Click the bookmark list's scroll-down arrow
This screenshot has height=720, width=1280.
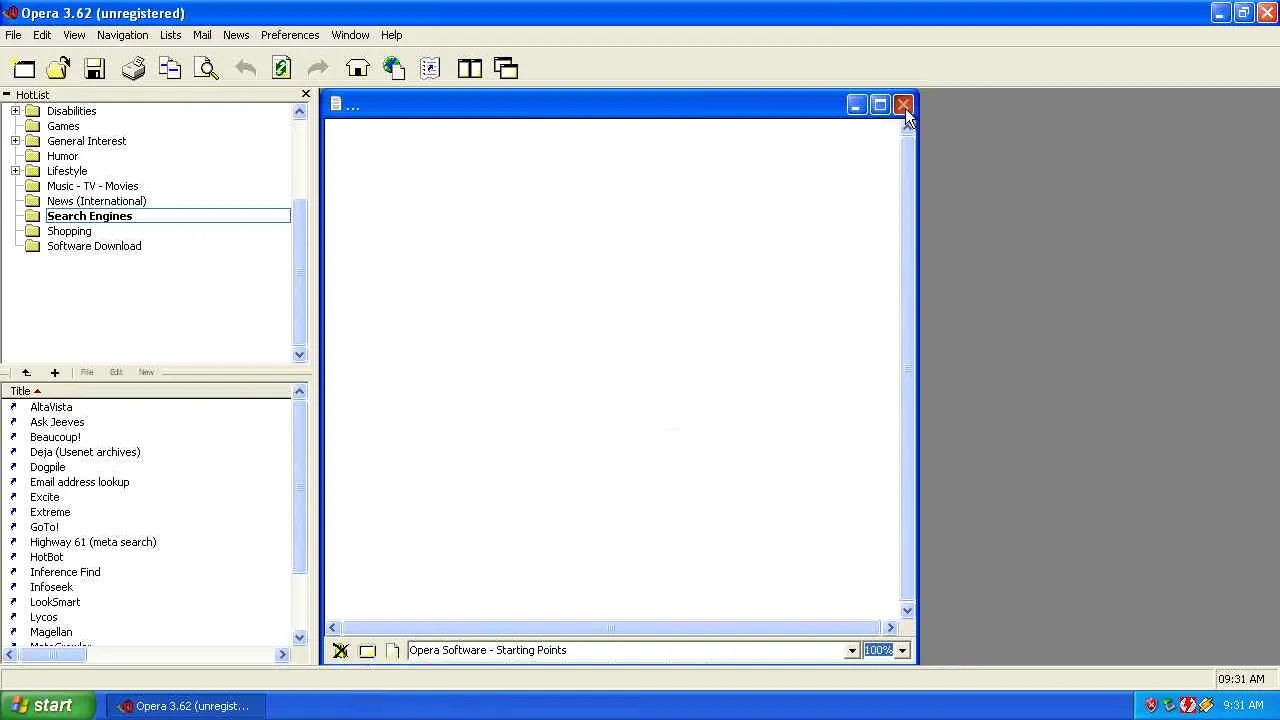pyautogui.click(x=299, y=638)
